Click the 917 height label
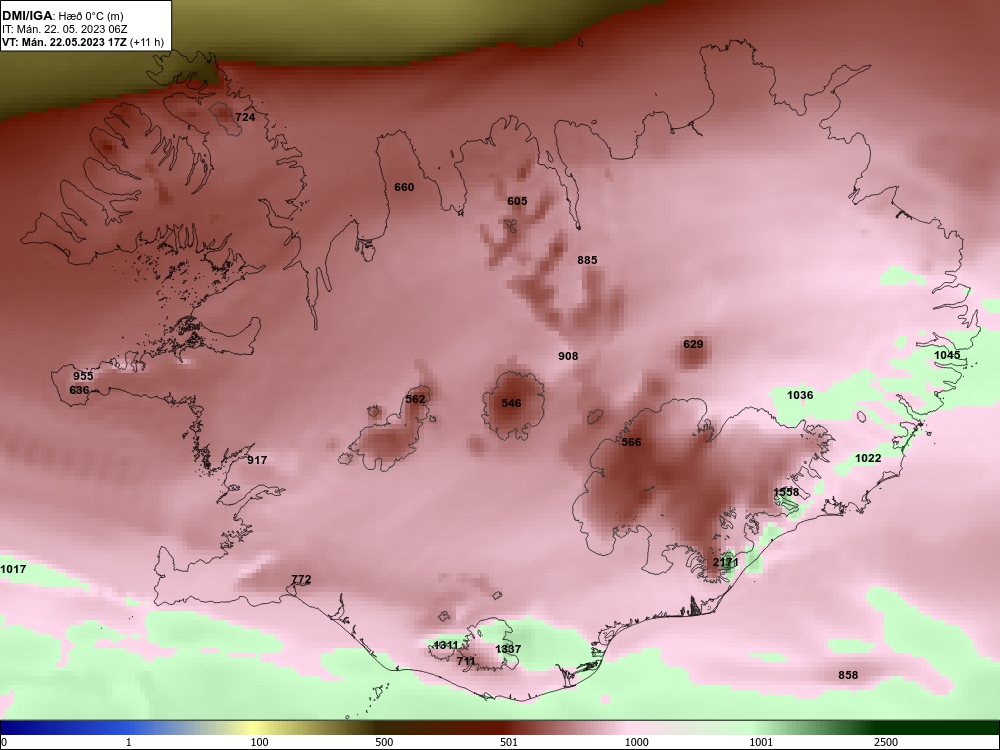This screenshot has width=1000, height=750. (257, 460)
